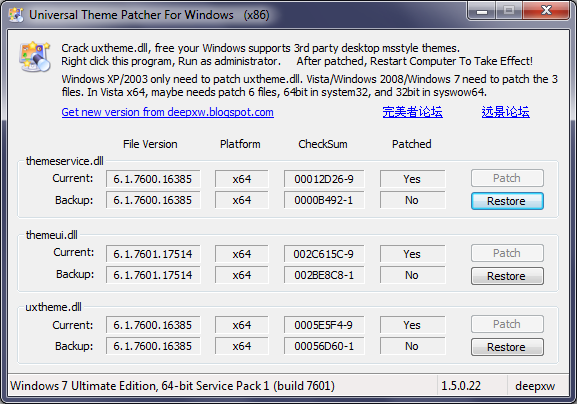Select uxtheme.dll current file version field
This screenshot has height=404, width=577.
[x=153, y=325]
